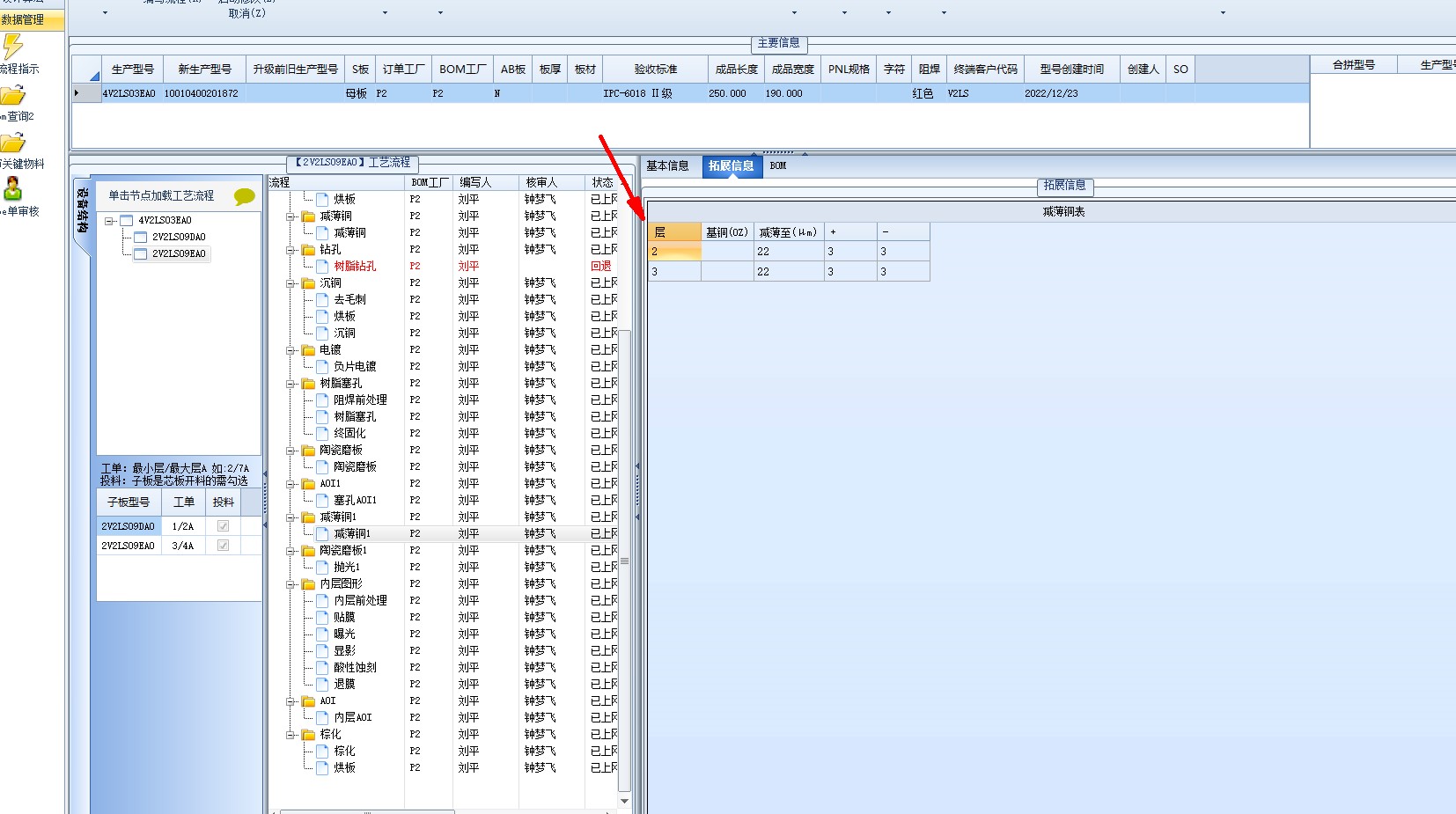
Task: Click the 设备结构 vertical tab
Action: [x=82, y=211]
